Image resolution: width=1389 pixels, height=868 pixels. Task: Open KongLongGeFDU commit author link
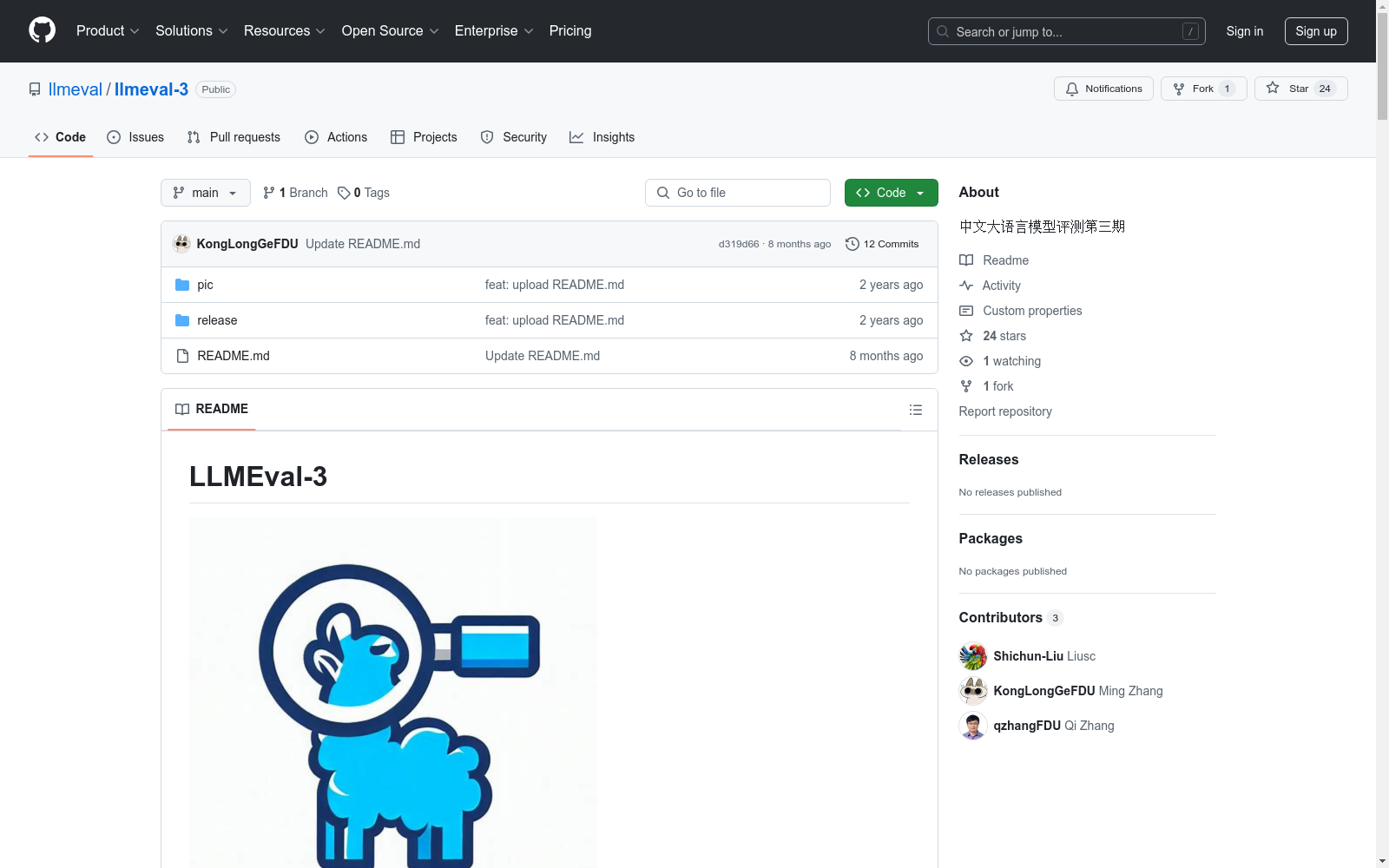pyautogui.click(x=247, y=244)
